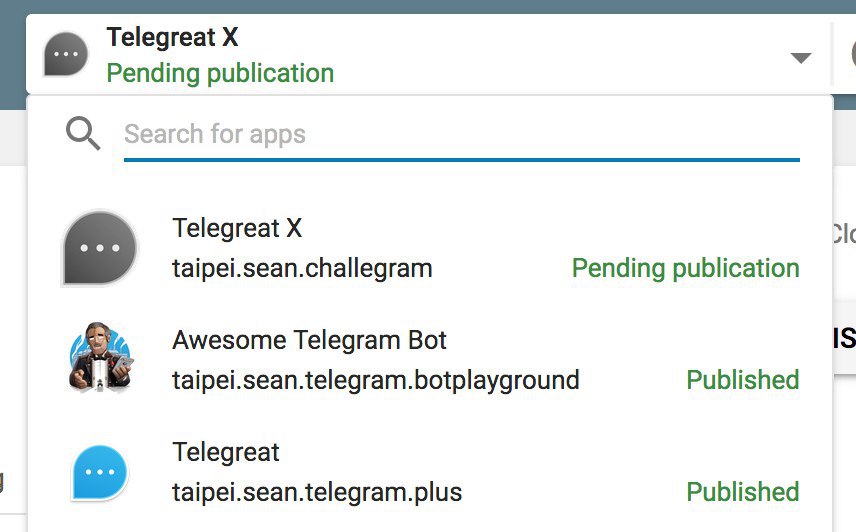Click the search magnifier icon
The height and width of the screenshot is (532, 856).
coord(83,133)
